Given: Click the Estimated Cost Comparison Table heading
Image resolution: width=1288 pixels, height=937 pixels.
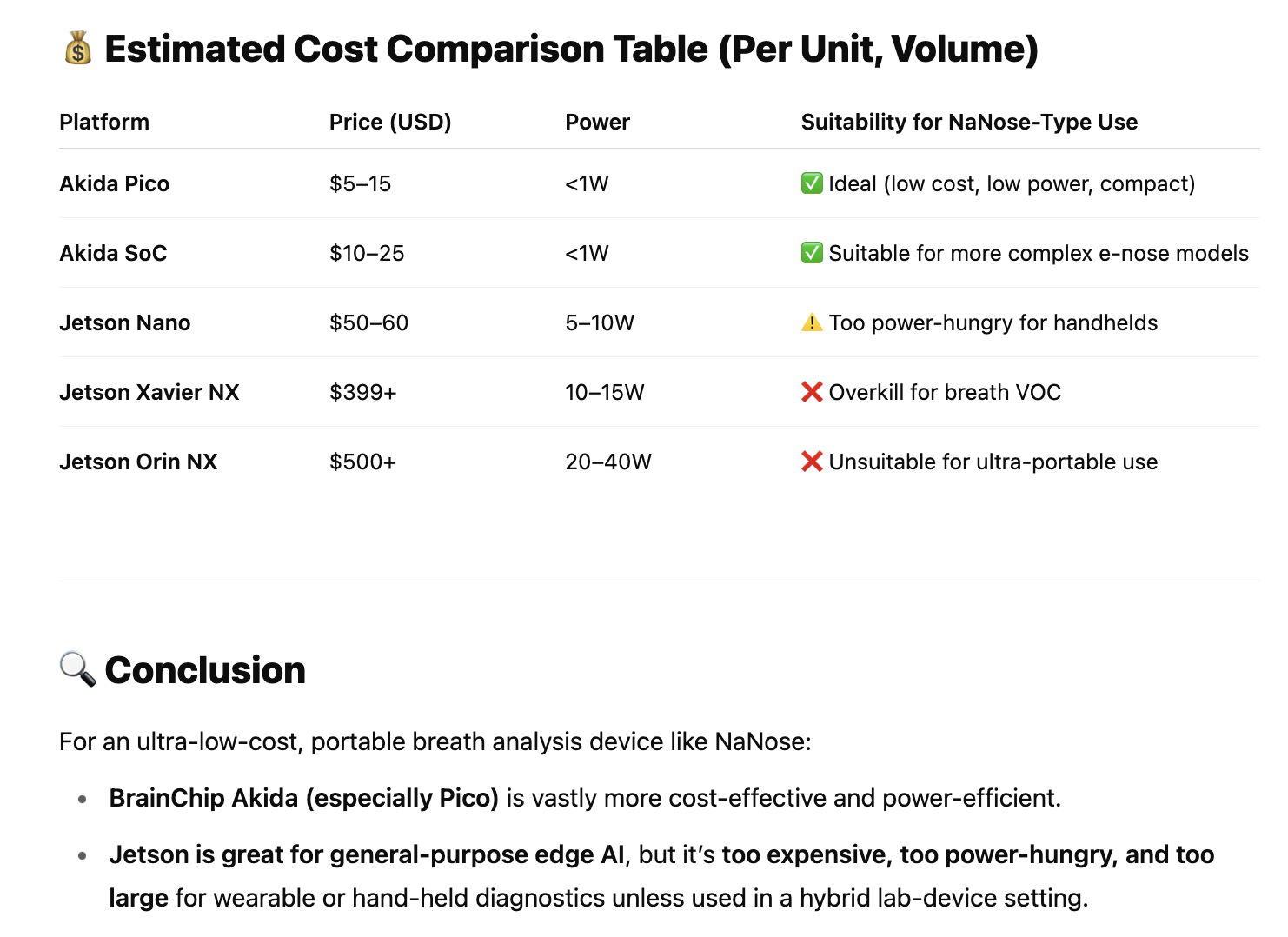Looking at the screenshot, I should point(571,49).
